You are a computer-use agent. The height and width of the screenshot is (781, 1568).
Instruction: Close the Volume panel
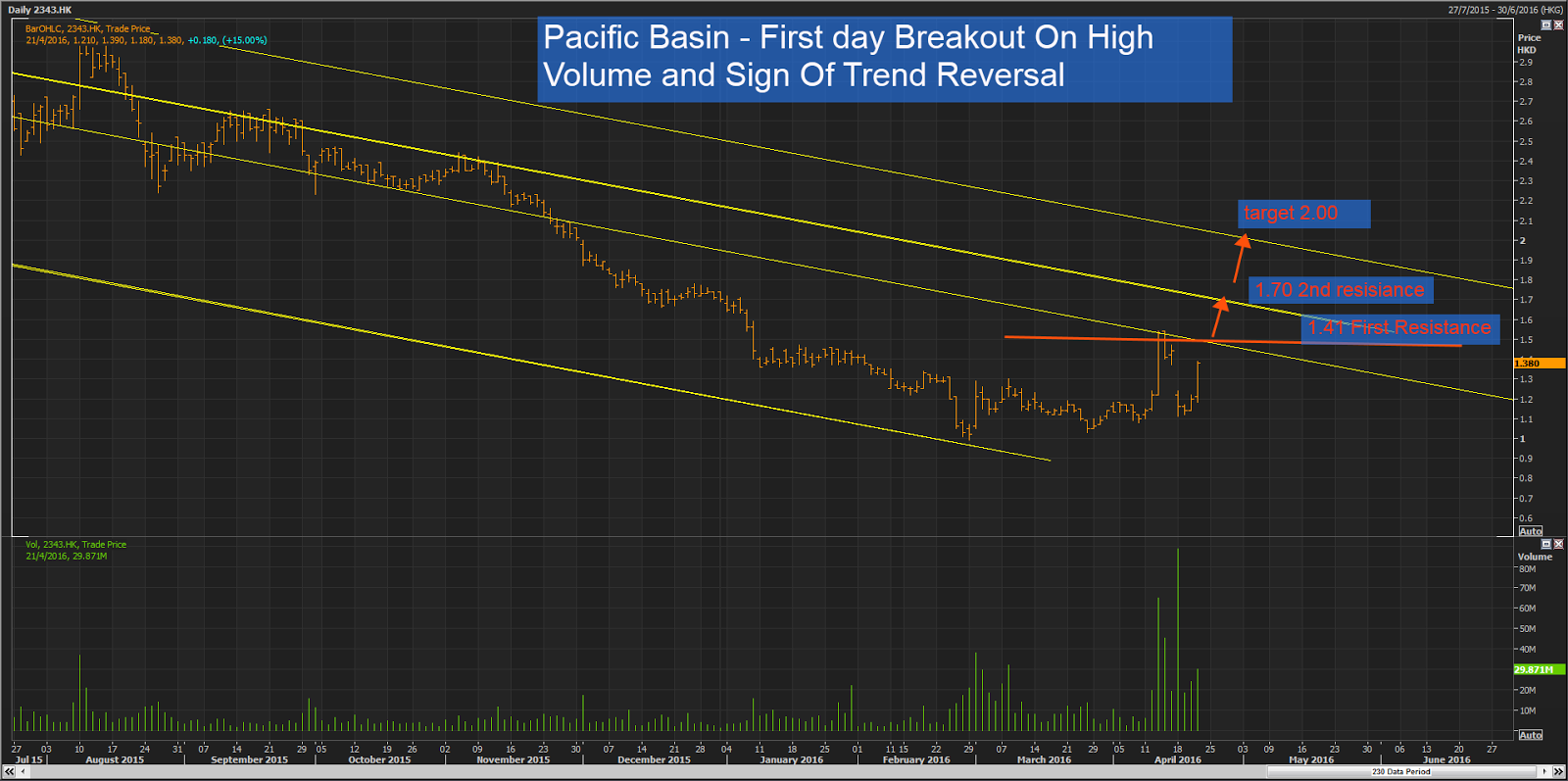click(1558, 544)
